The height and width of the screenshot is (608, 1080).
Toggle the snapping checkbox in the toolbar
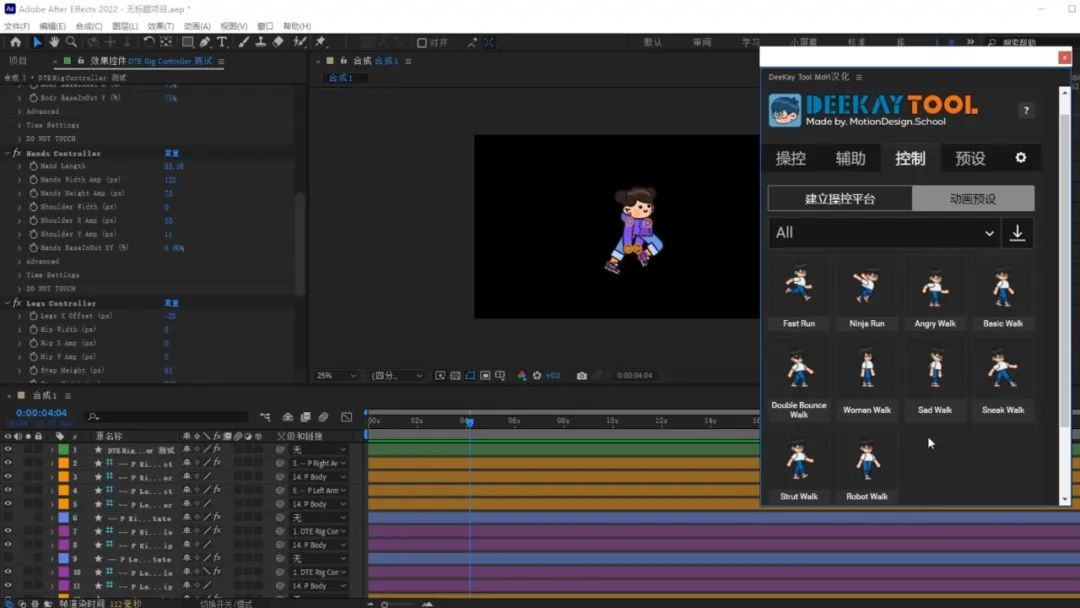point(422,43)
